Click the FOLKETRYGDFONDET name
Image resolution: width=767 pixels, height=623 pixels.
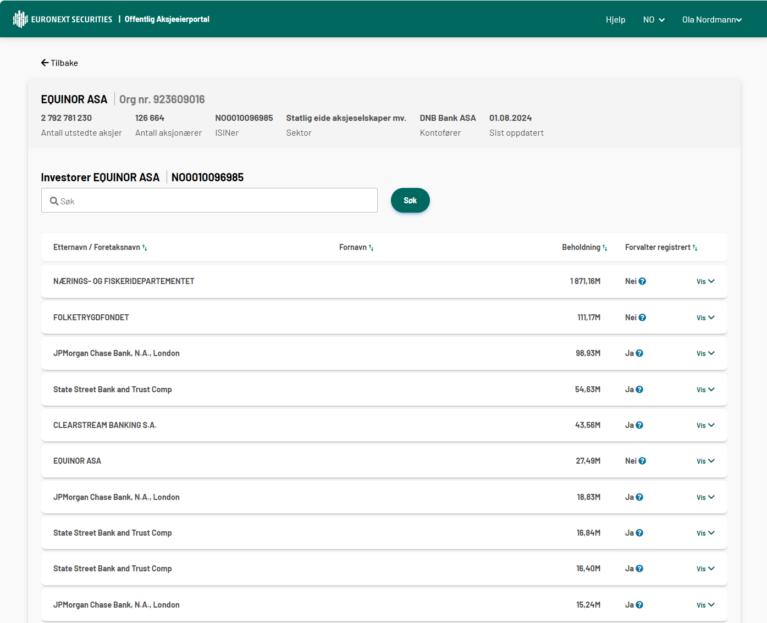pos(91,317)
